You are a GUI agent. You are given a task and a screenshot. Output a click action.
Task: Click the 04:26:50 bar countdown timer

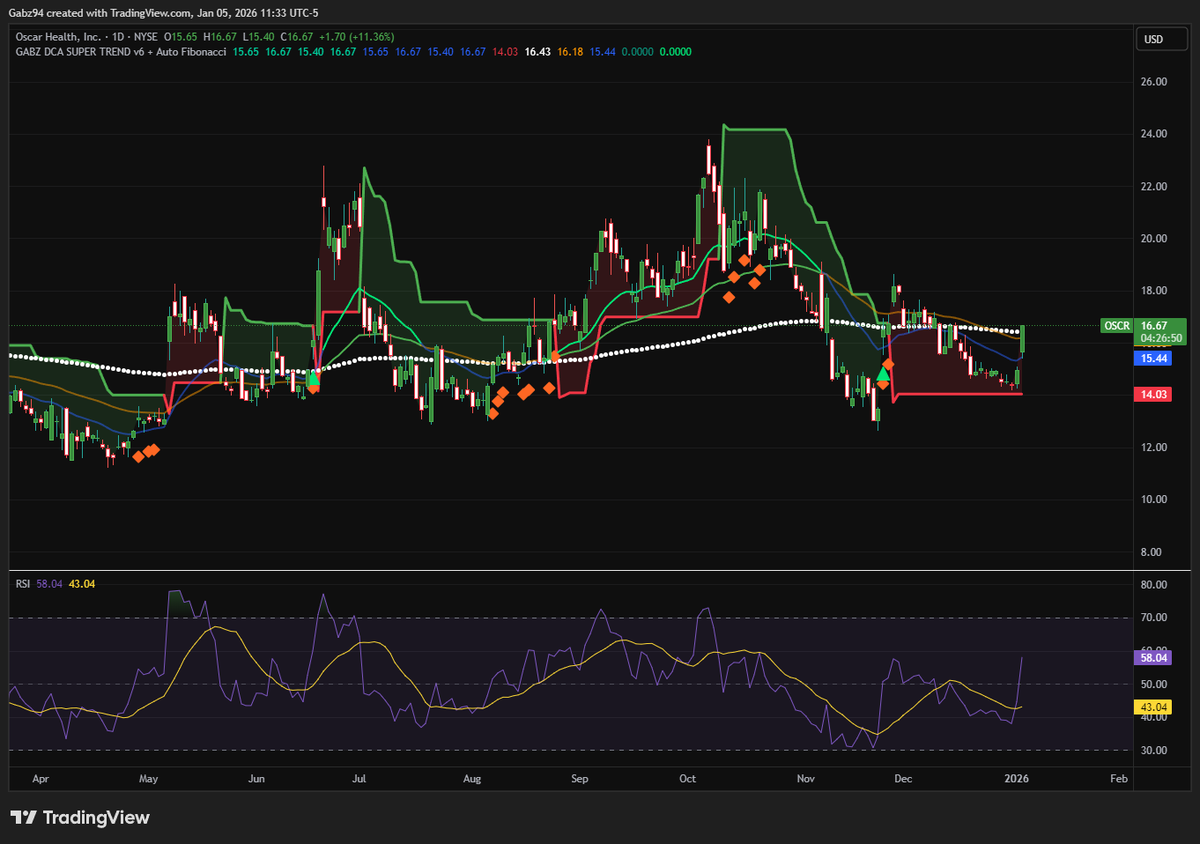tap(1161, 338)
